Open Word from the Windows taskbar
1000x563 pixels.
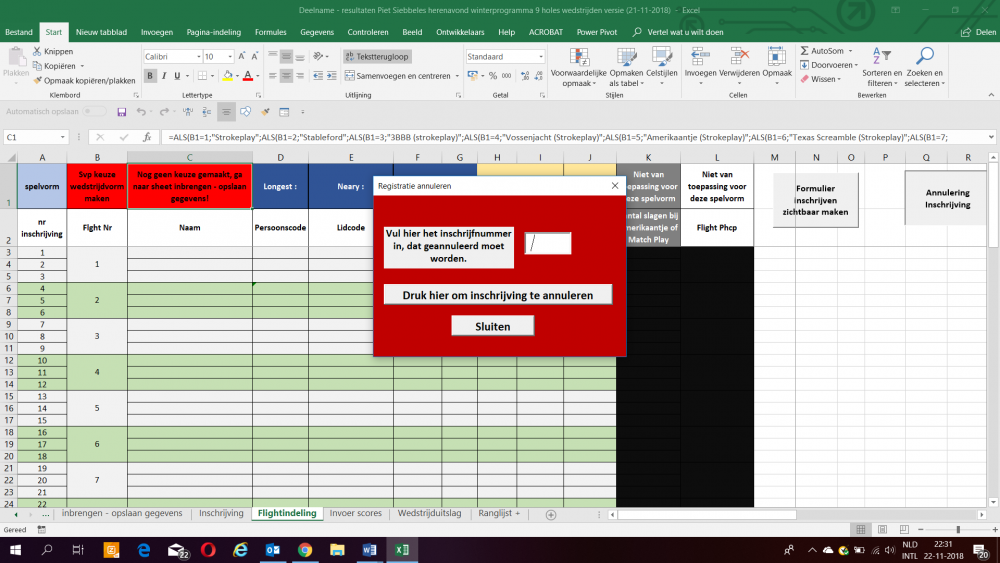click(368, 550)
